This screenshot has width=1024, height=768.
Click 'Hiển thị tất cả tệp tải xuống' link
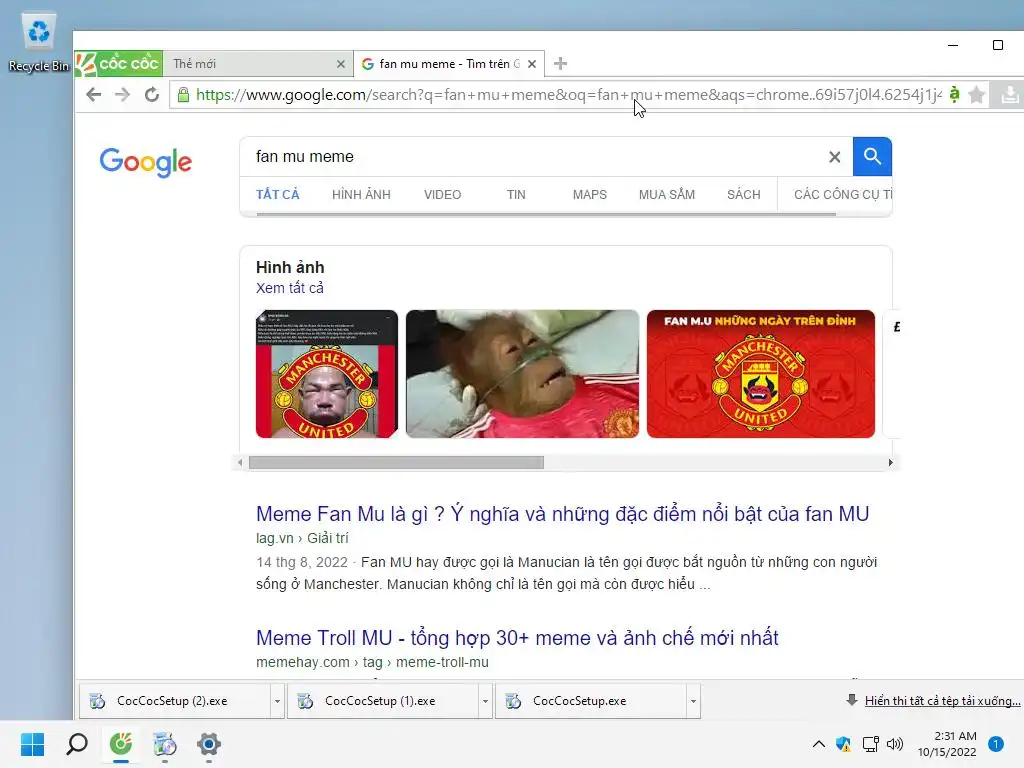942,701
